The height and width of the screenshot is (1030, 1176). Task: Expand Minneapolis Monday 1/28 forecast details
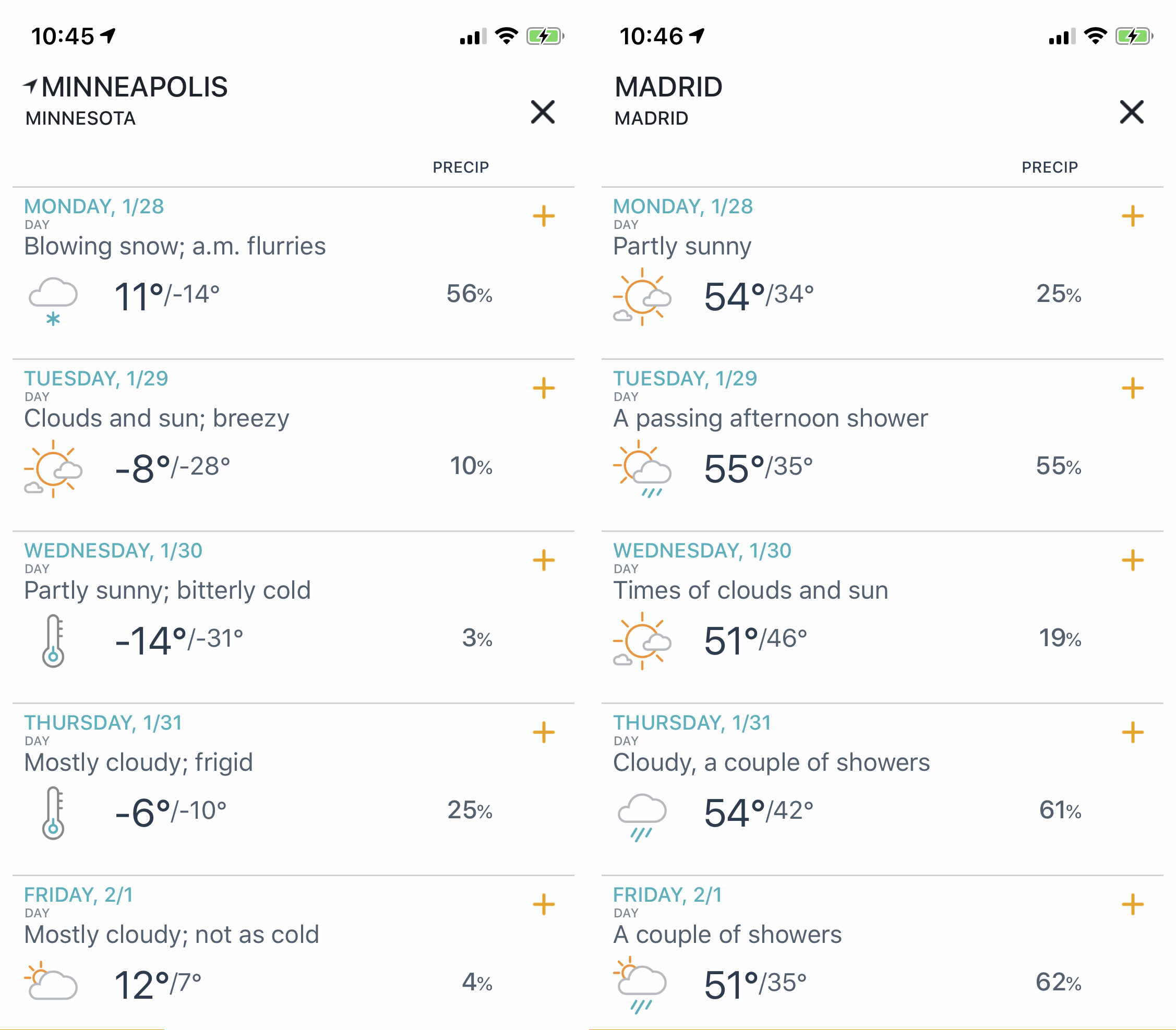544,216
